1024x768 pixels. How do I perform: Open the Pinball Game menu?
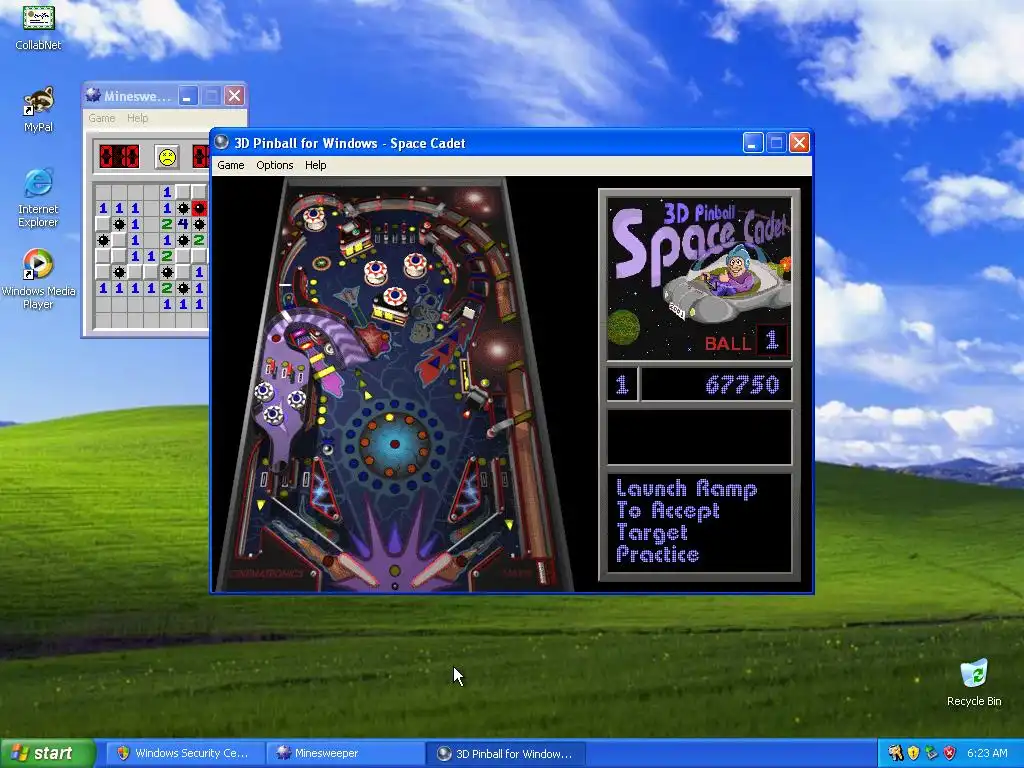(x=231, y=165)
